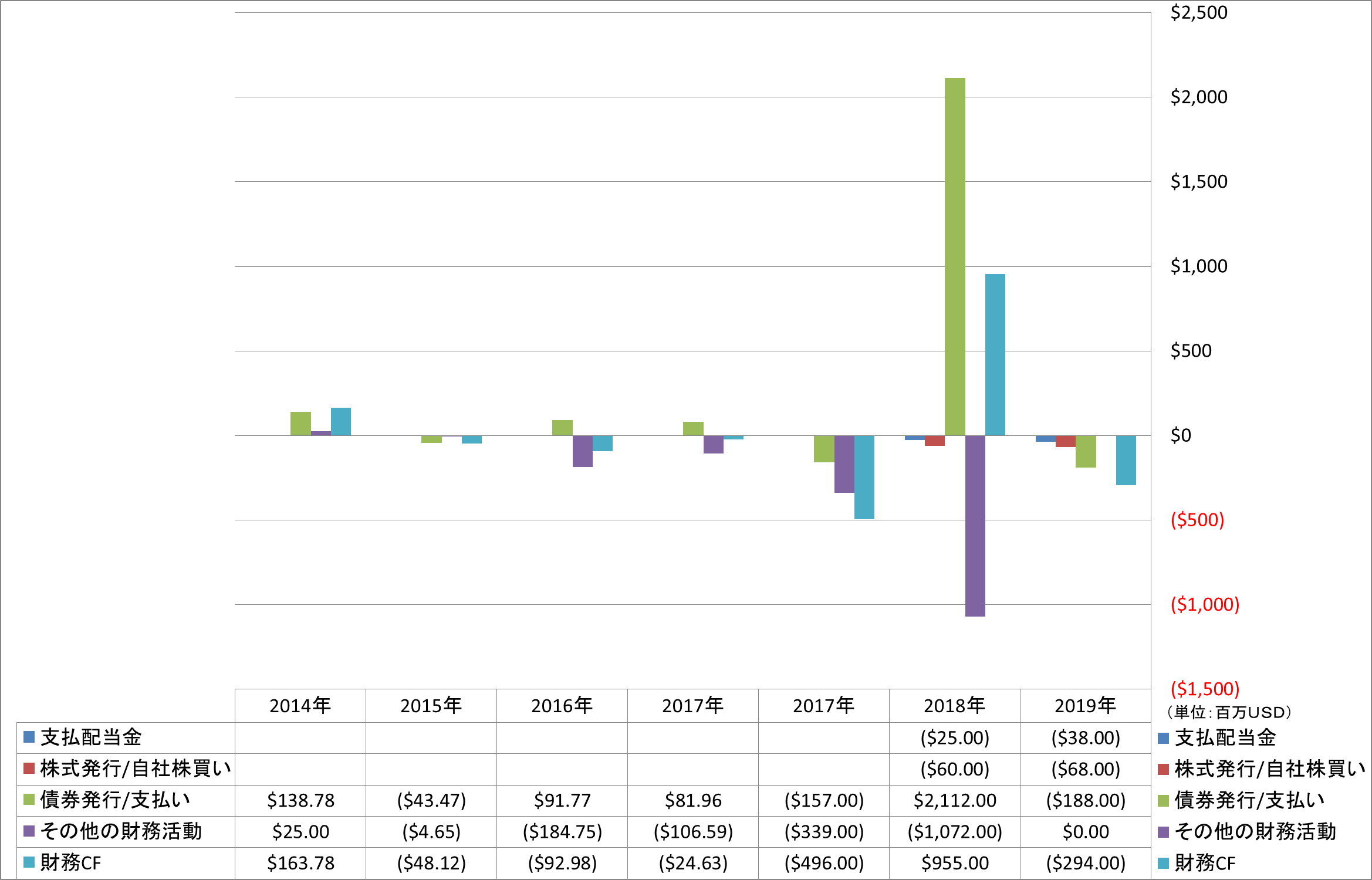
Task: Click the ($48.12) table cell
Action: coord(431,863)
